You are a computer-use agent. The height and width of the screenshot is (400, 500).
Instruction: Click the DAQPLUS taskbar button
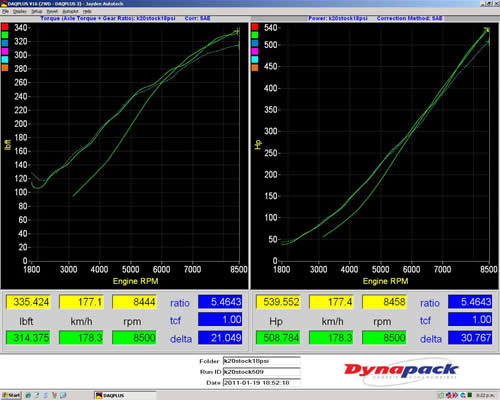[x=125, y=395]
